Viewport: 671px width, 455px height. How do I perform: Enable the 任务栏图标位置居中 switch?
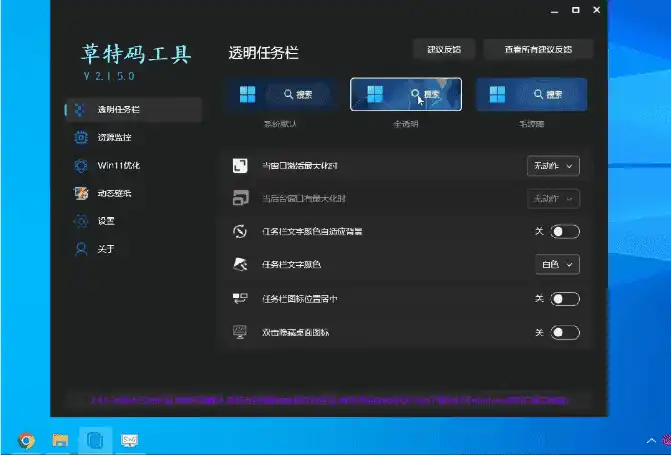pos(565,299)
